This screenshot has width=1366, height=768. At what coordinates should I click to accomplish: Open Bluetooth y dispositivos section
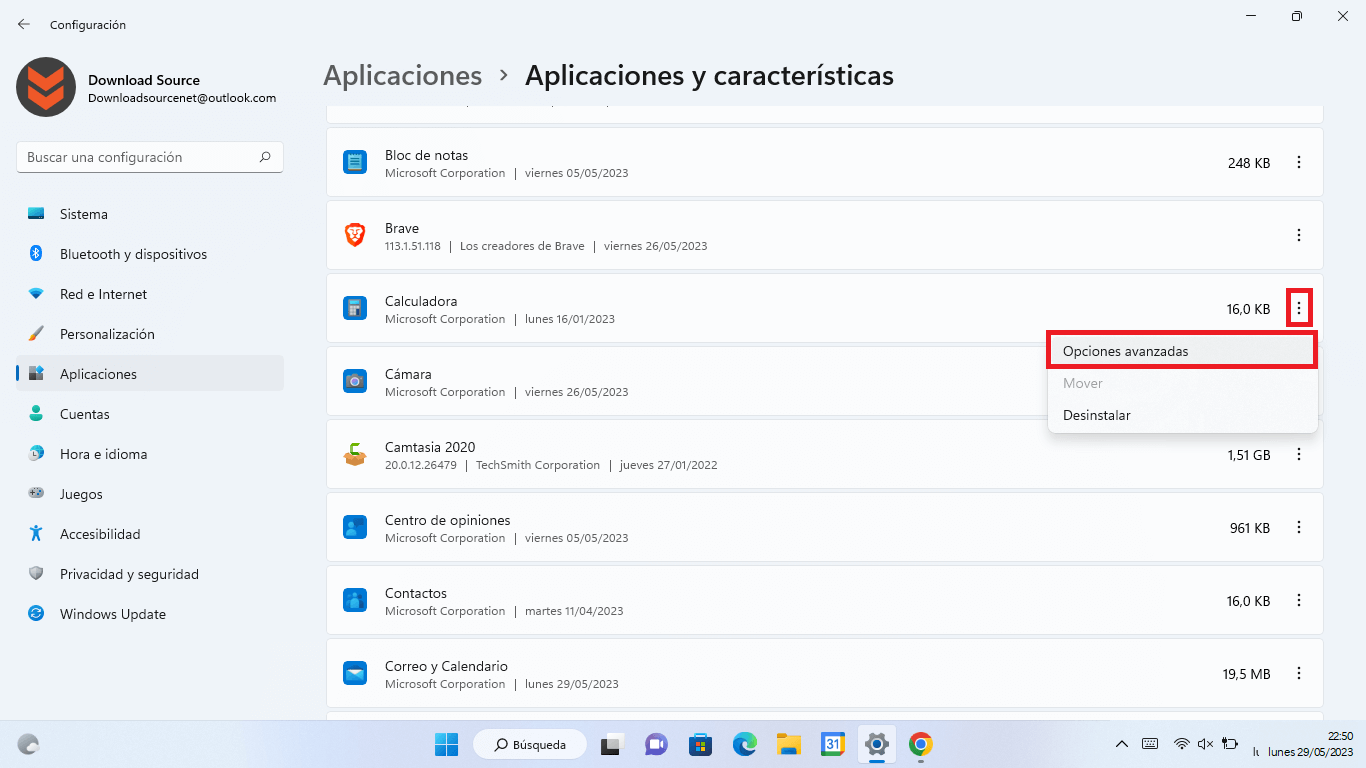150,254
